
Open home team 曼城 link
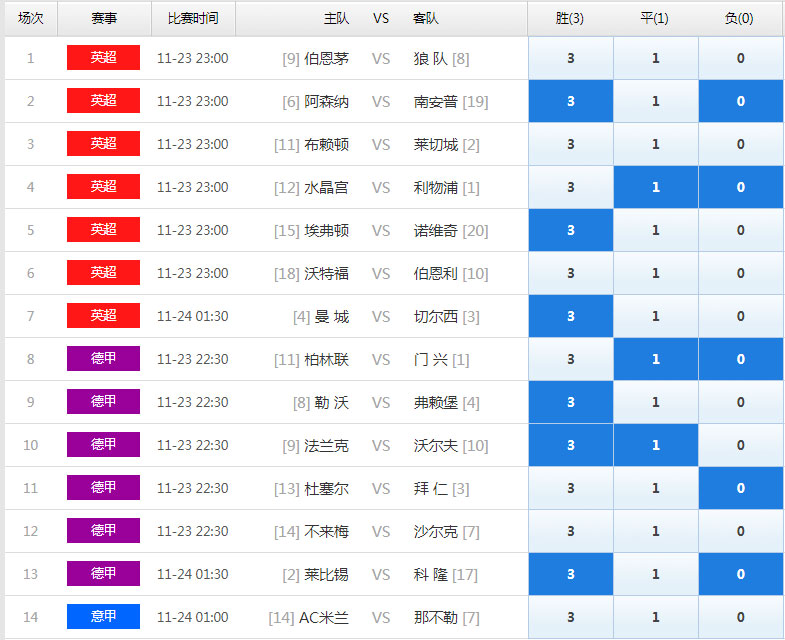[x=331, y=317]
